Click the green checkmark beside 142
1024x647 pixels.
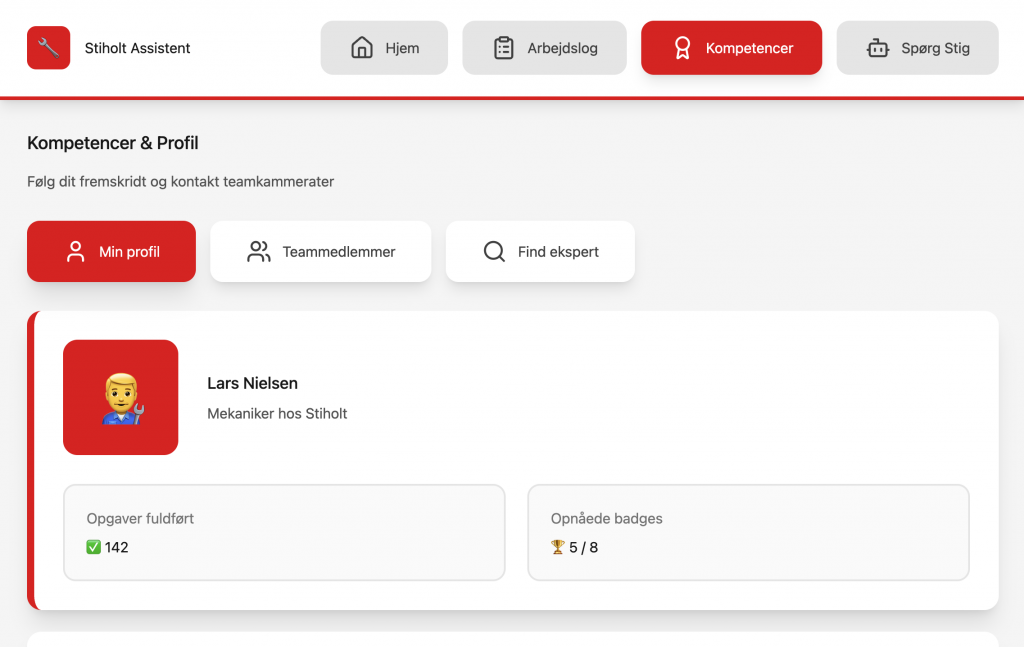94,547
